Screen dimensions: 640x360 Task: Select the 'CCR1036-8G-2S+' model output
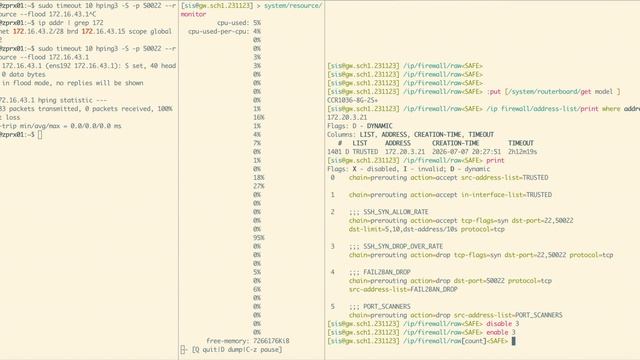point(352,100)
